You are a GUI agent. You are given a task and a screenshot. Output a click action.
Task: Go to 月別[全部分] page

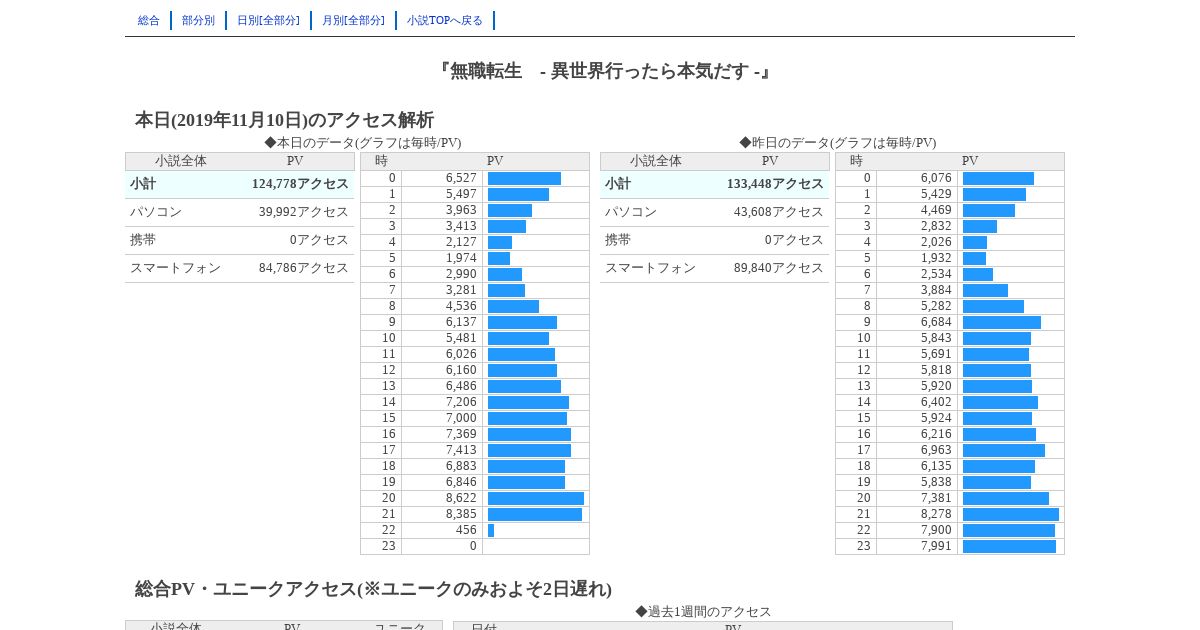tap(353, 20)
